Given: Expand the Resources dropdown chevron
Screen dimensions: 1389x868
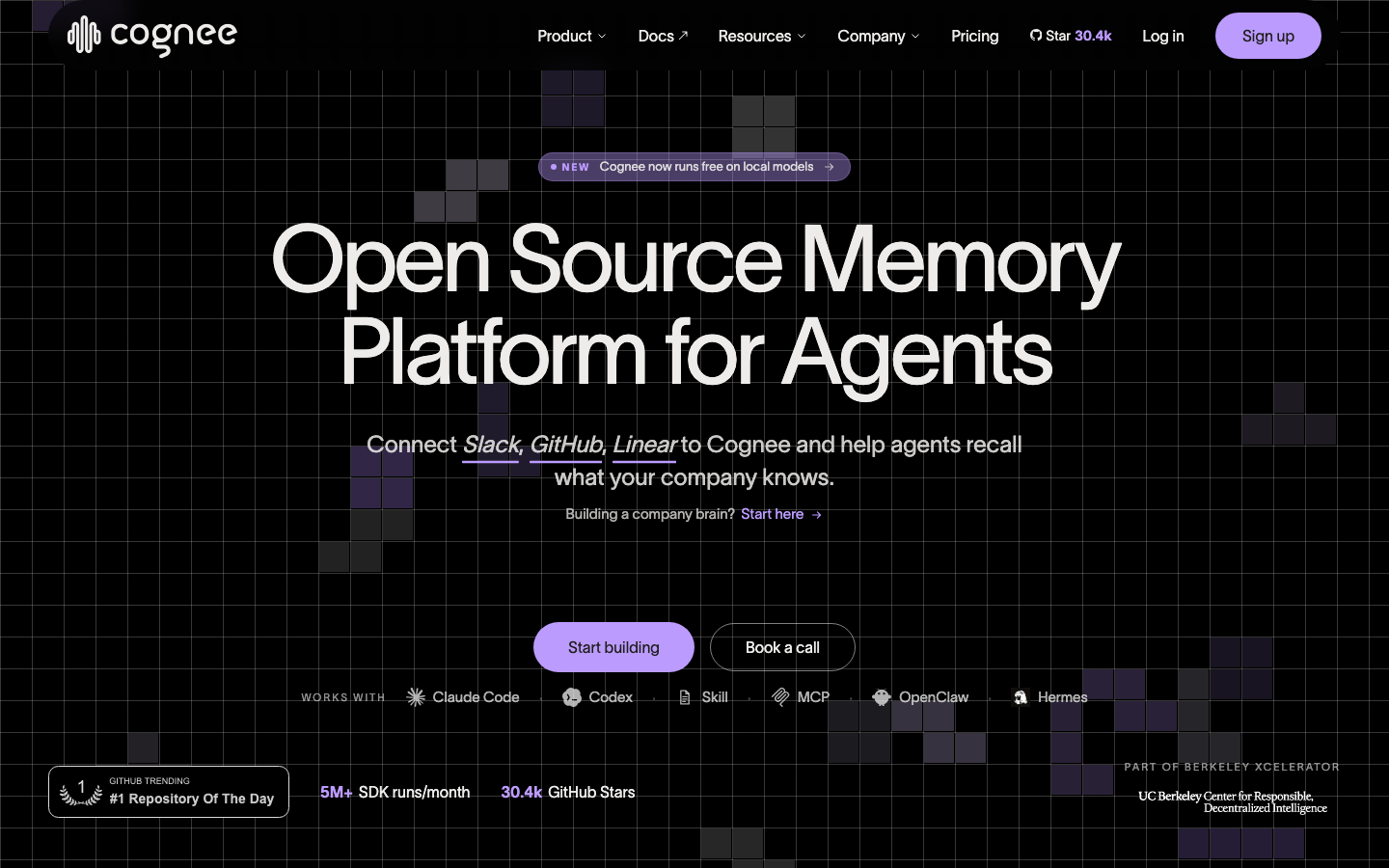Looking at the screenshot, I should click(802, 37).
